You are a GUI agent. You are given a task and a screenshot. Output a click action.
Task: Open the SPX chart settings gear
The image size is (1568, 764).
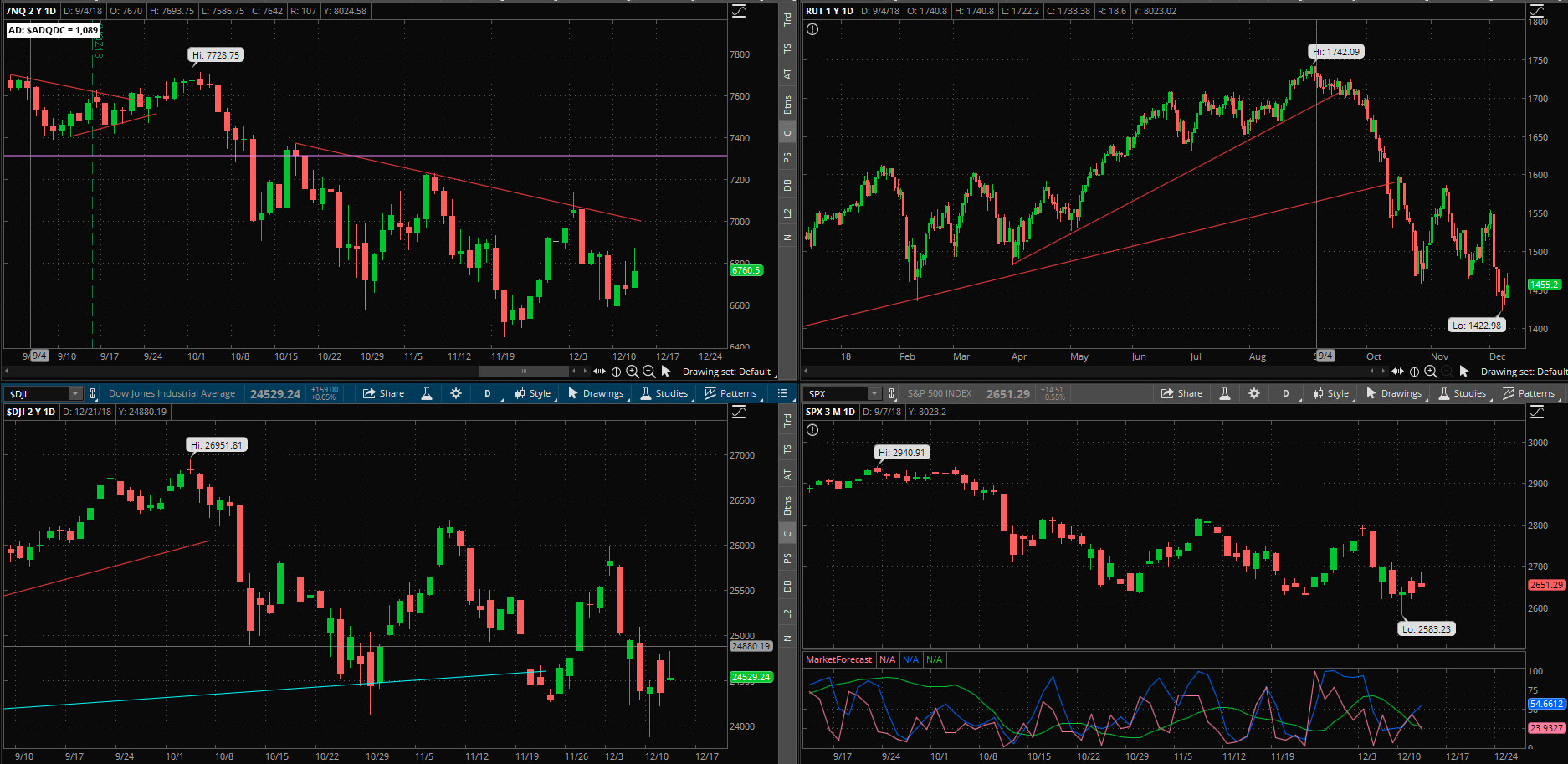(x=1254, y=393)
